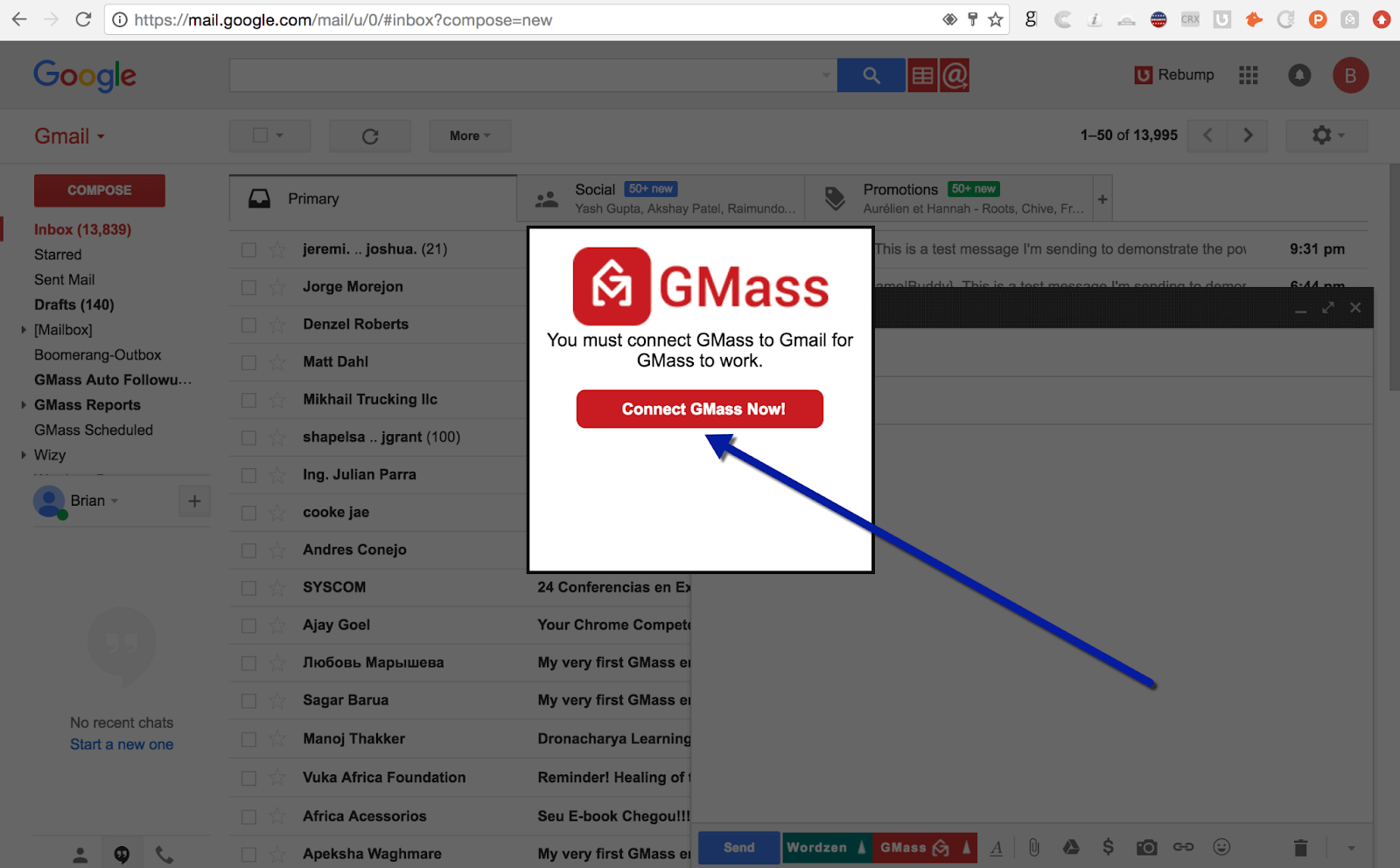Star the cooke jae email
Image resolution: width=1400 pixels, height=868 pixels.
coord(277,513)
